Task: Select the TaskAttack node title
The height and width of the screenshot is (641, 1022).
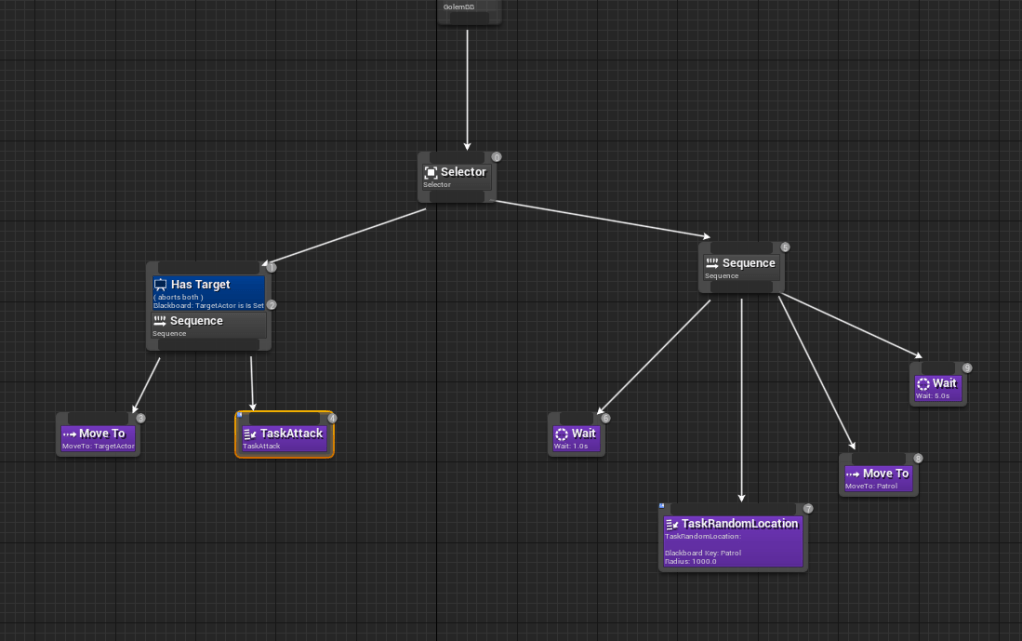Action: coord(291,433)
